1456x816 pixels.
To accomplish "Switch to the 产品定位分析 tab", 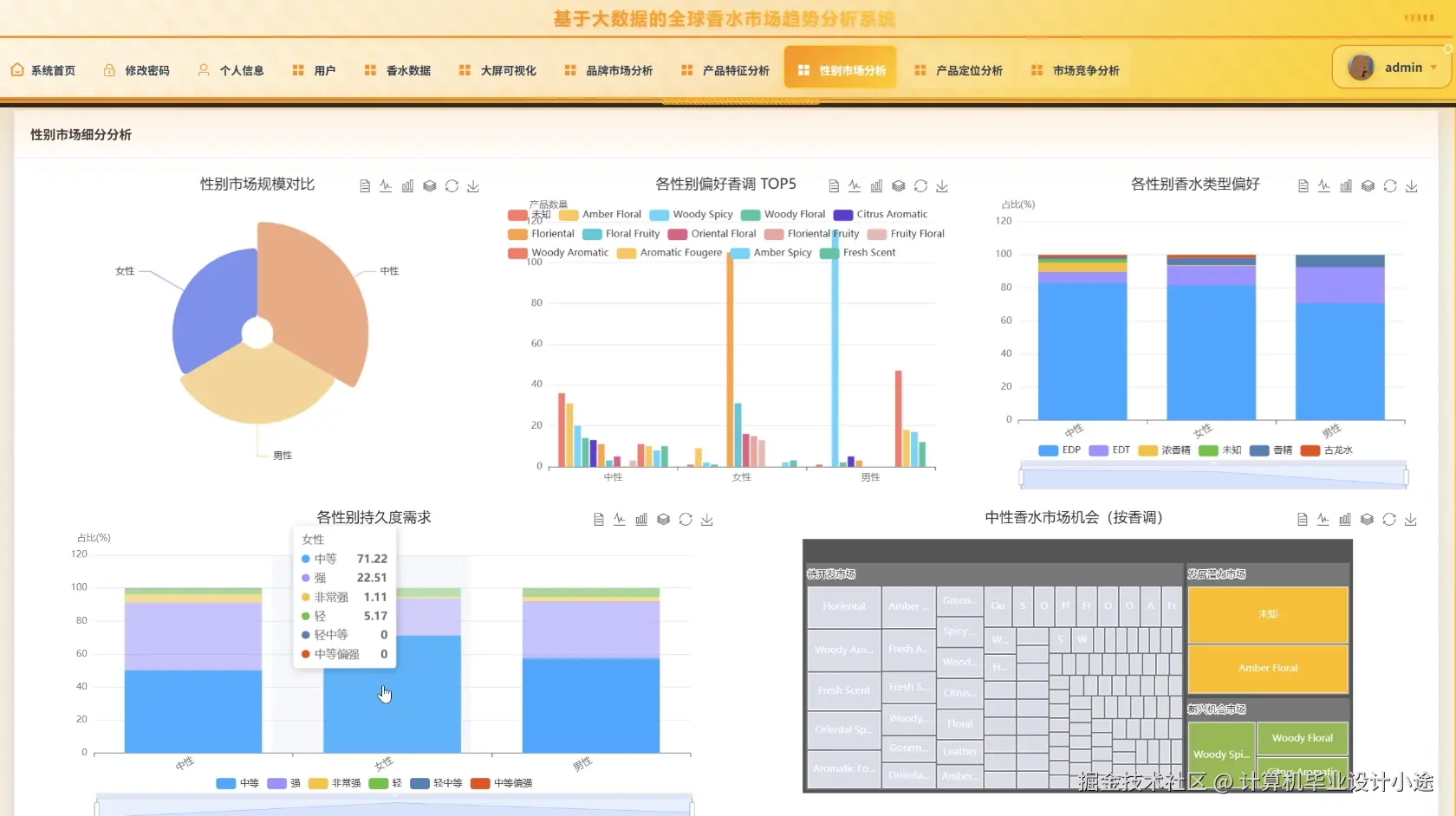I will (x=968, y=70).
